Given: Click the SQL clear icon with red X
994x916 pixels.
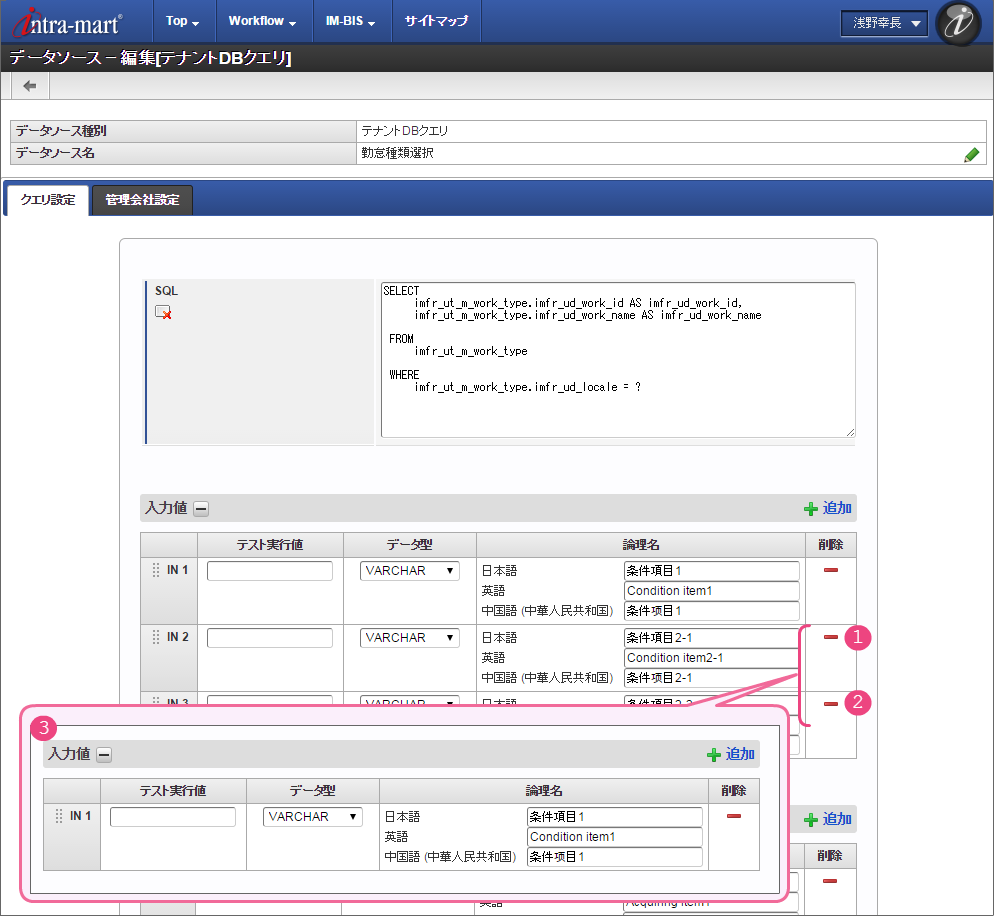Looking at the screenshot, I should (163, 313).
